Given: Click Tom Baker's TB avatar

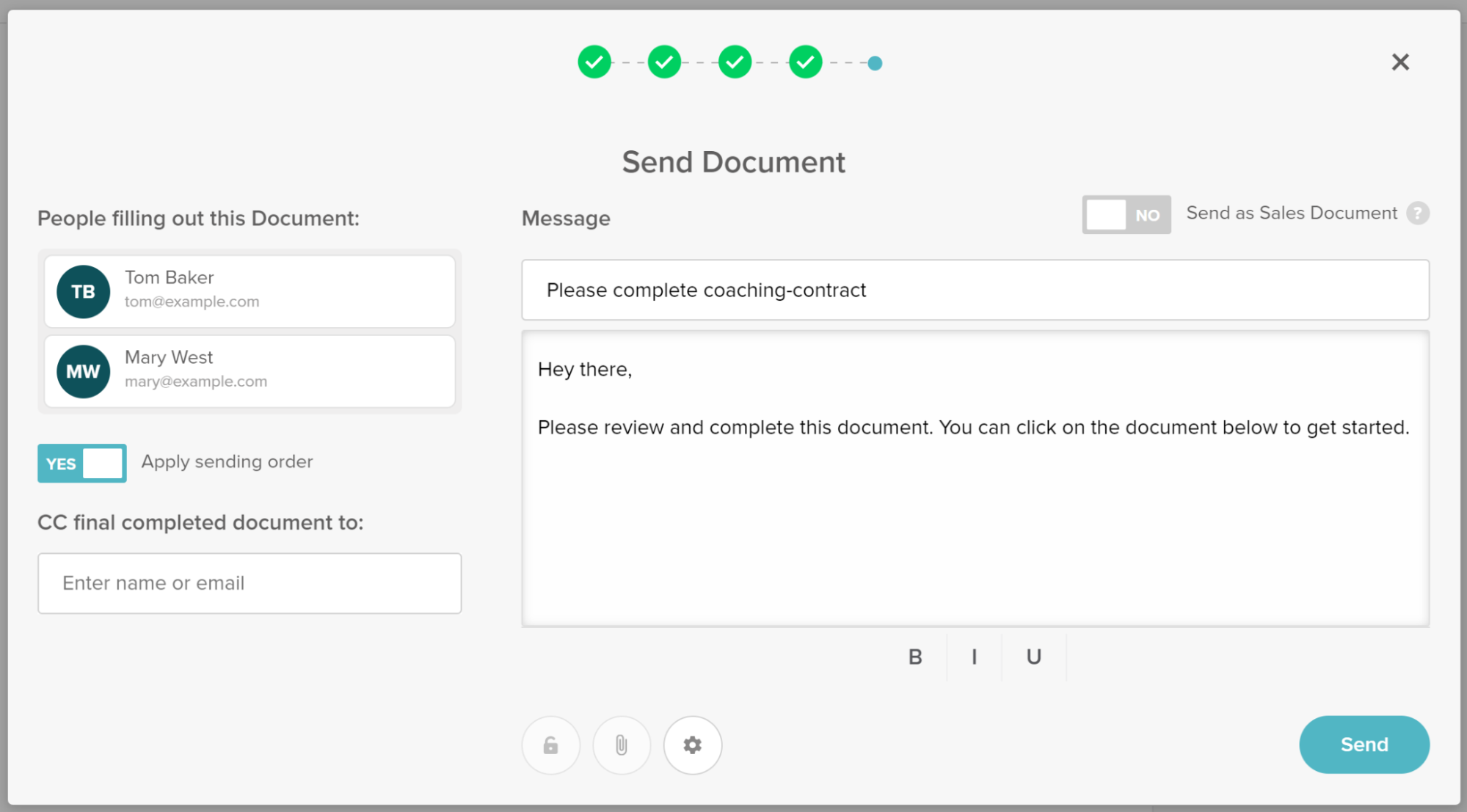Looking at the screenshot, I should coord(83,291).
